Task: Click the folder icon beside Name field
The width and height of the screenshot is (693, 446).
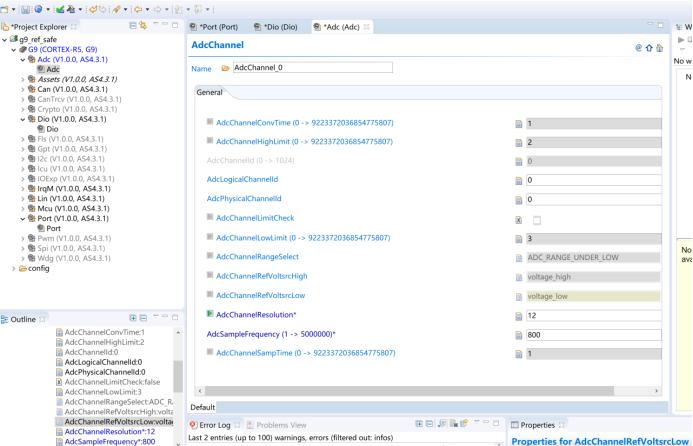Action: coord(225,68)
